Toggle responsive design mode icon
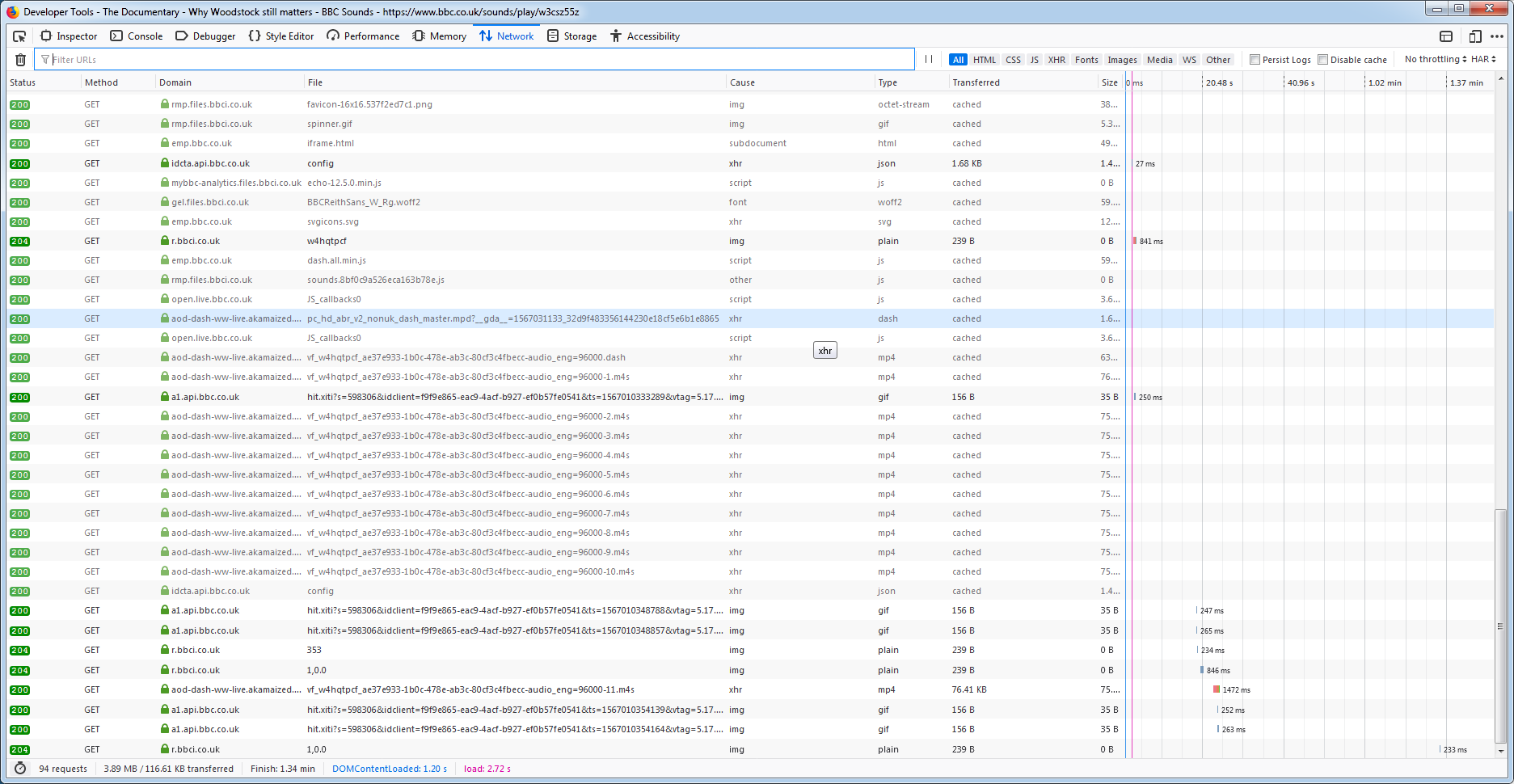Screen dimensions: 1514x784 [1475, 36]
